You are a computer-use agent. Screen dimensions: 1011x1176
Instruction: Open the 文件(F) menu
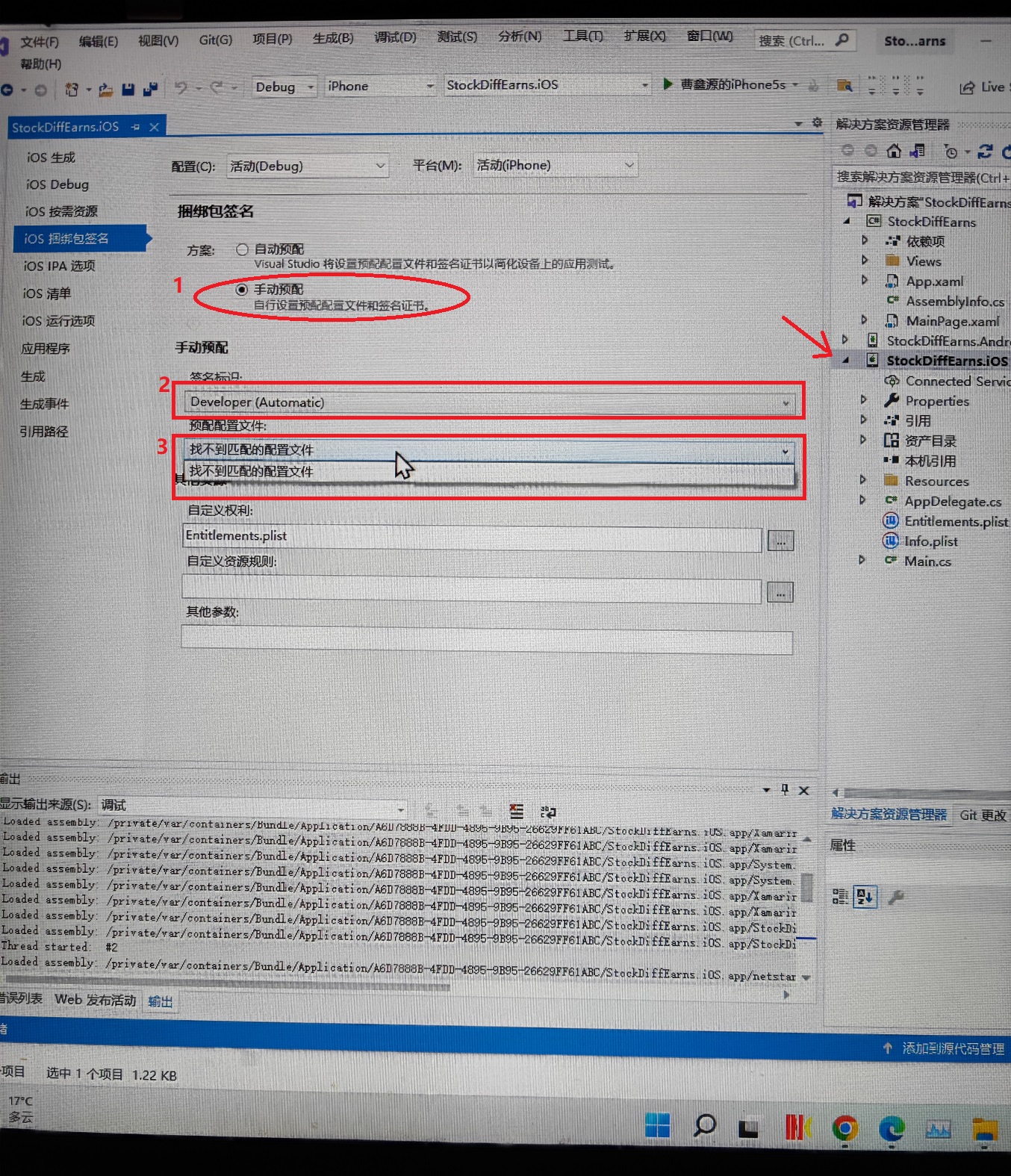click(x=39, y=42)
